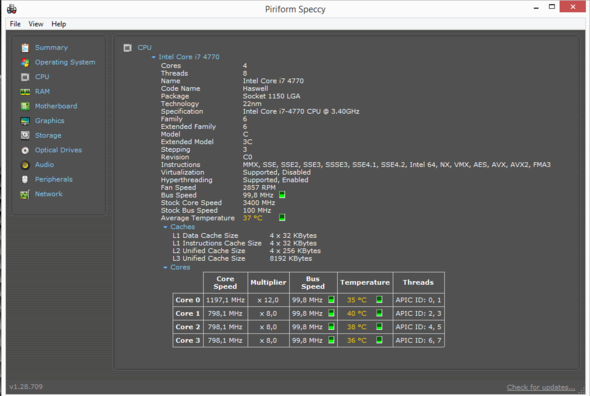Open the View menu
The height and width of the screenshot is (396, 590).
pos(36,24)
